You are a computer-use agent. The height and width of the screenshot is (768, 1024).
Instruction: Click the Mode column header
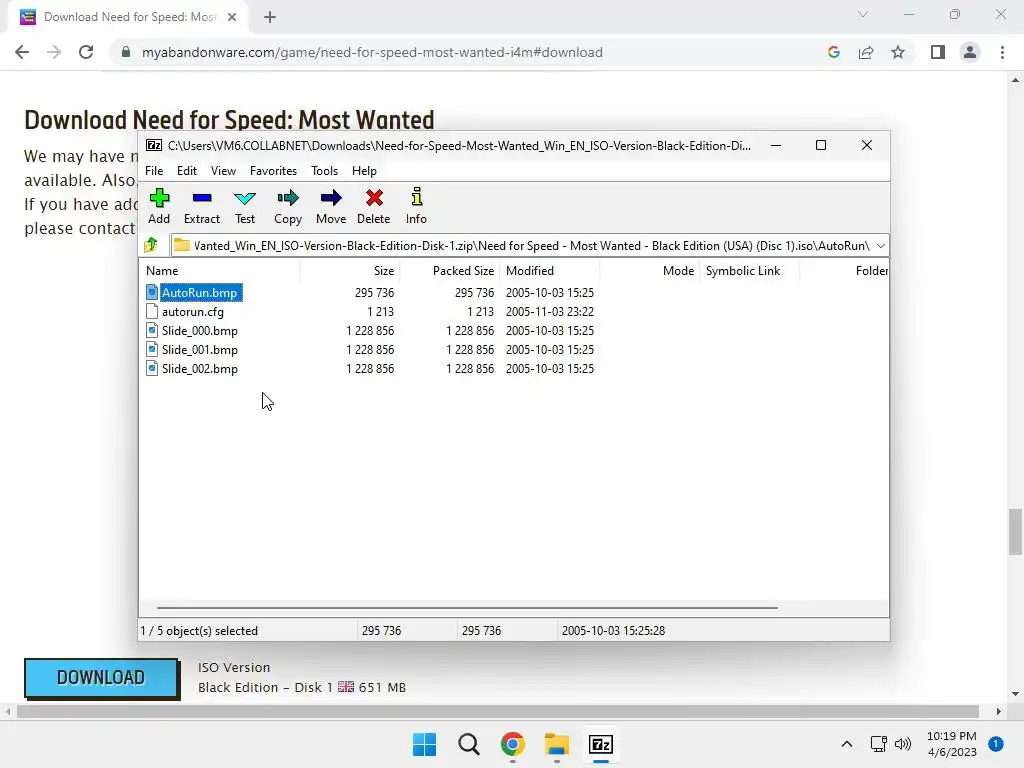tap(649, 270)
